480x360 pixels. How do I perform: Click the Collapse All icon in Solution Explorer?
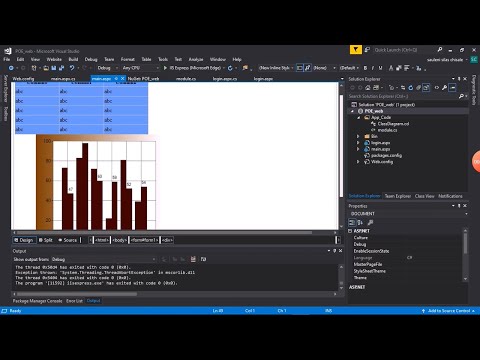(418, 88)
